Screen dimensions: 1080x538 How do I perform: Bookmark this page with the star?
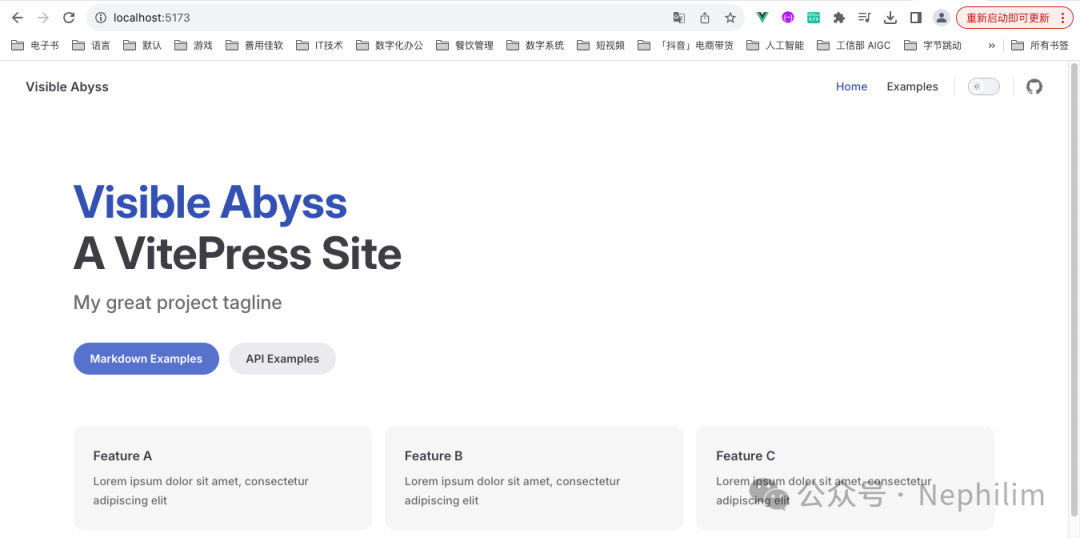(x=730, y=18)
